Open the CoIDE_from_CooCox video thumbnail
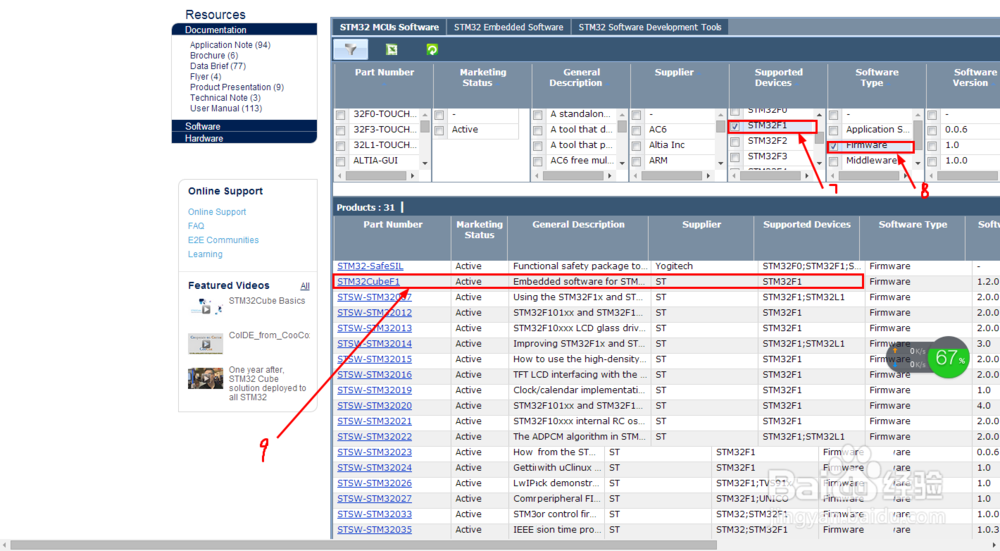 point(205,343)
